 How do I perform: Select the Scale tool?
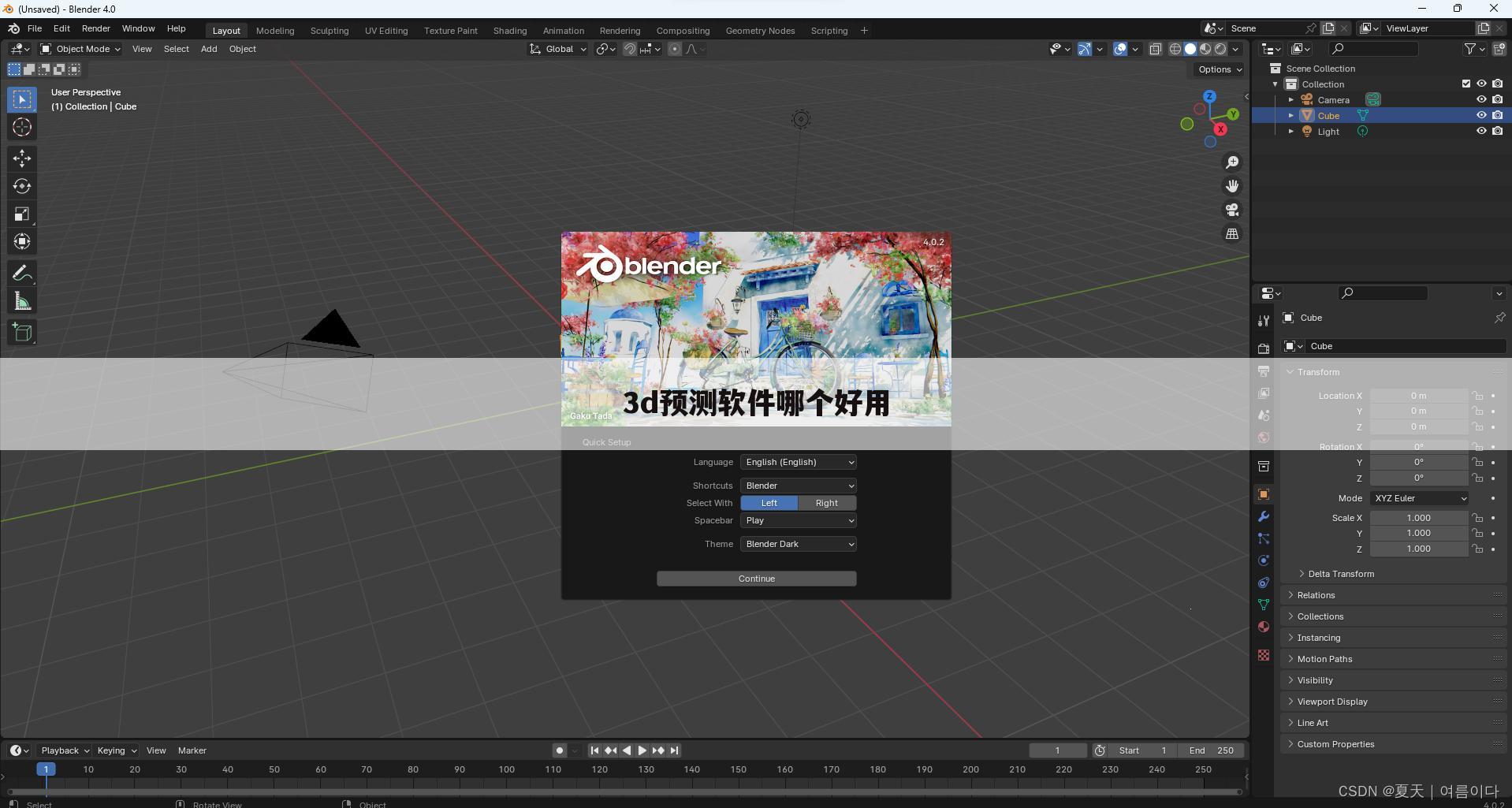tap(22, 214)
